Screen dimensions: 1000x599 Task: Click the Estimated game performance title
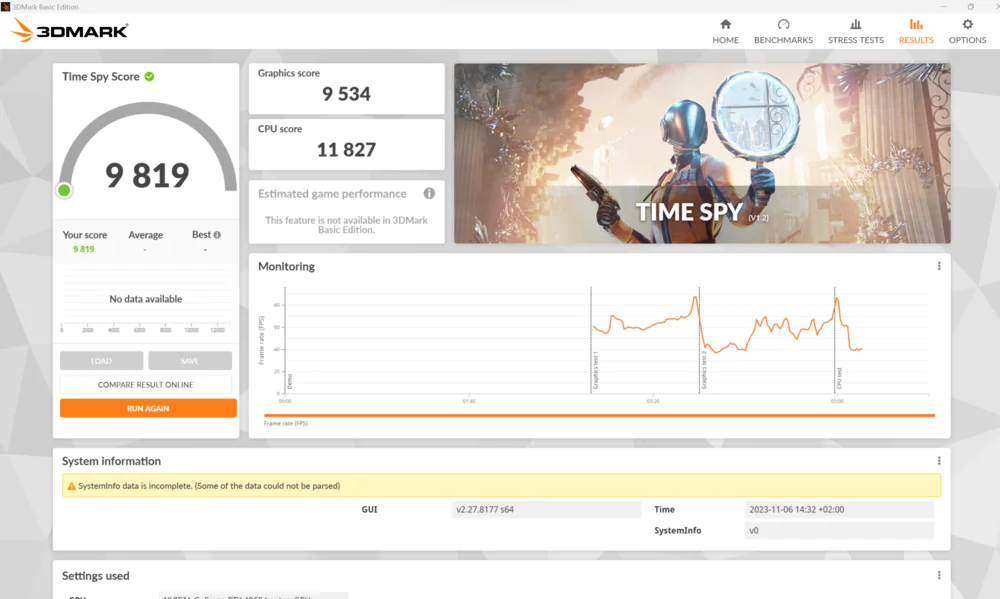click(x=332, y=193)
